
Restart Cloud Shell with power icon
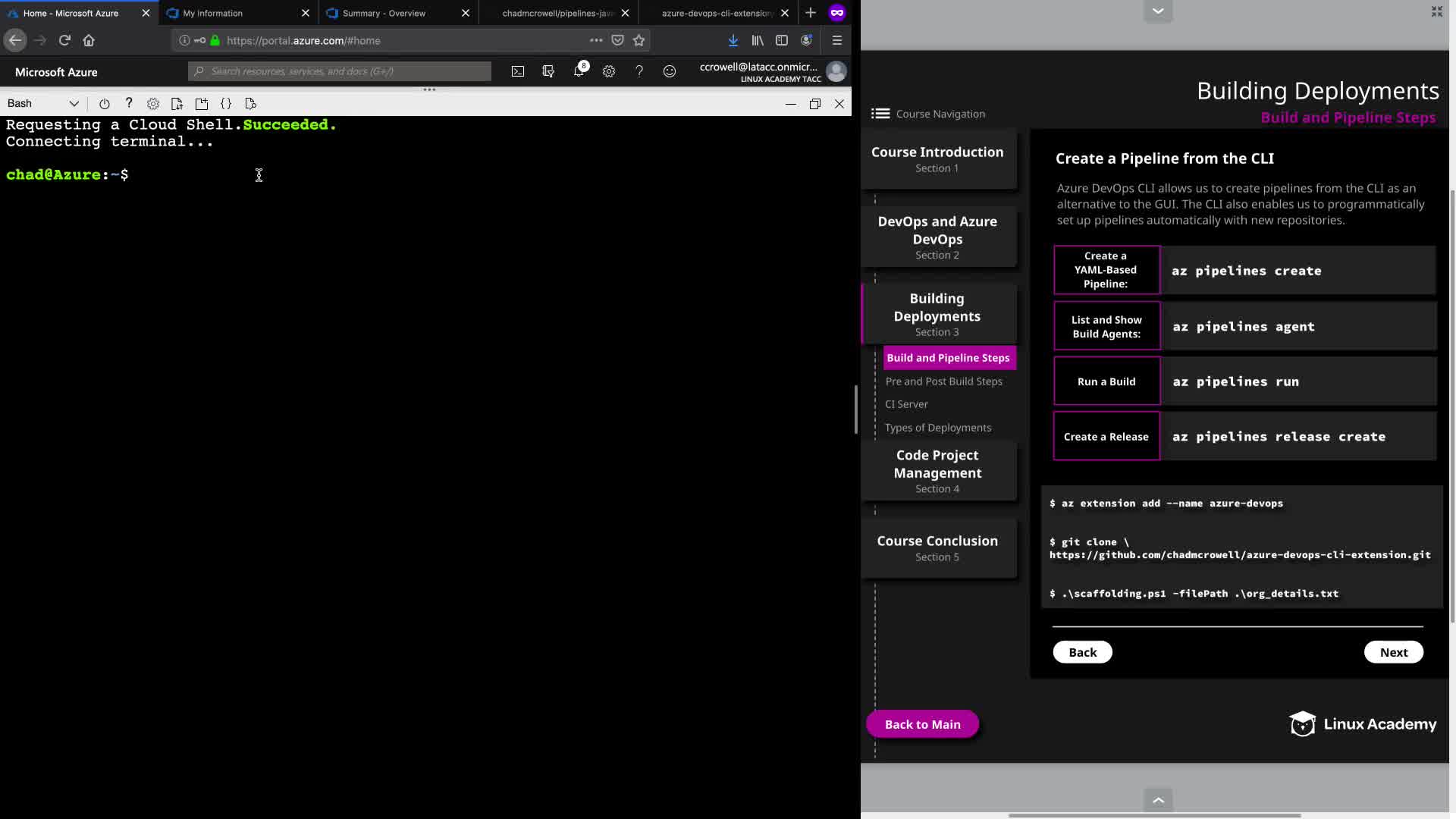click(105, 104)
